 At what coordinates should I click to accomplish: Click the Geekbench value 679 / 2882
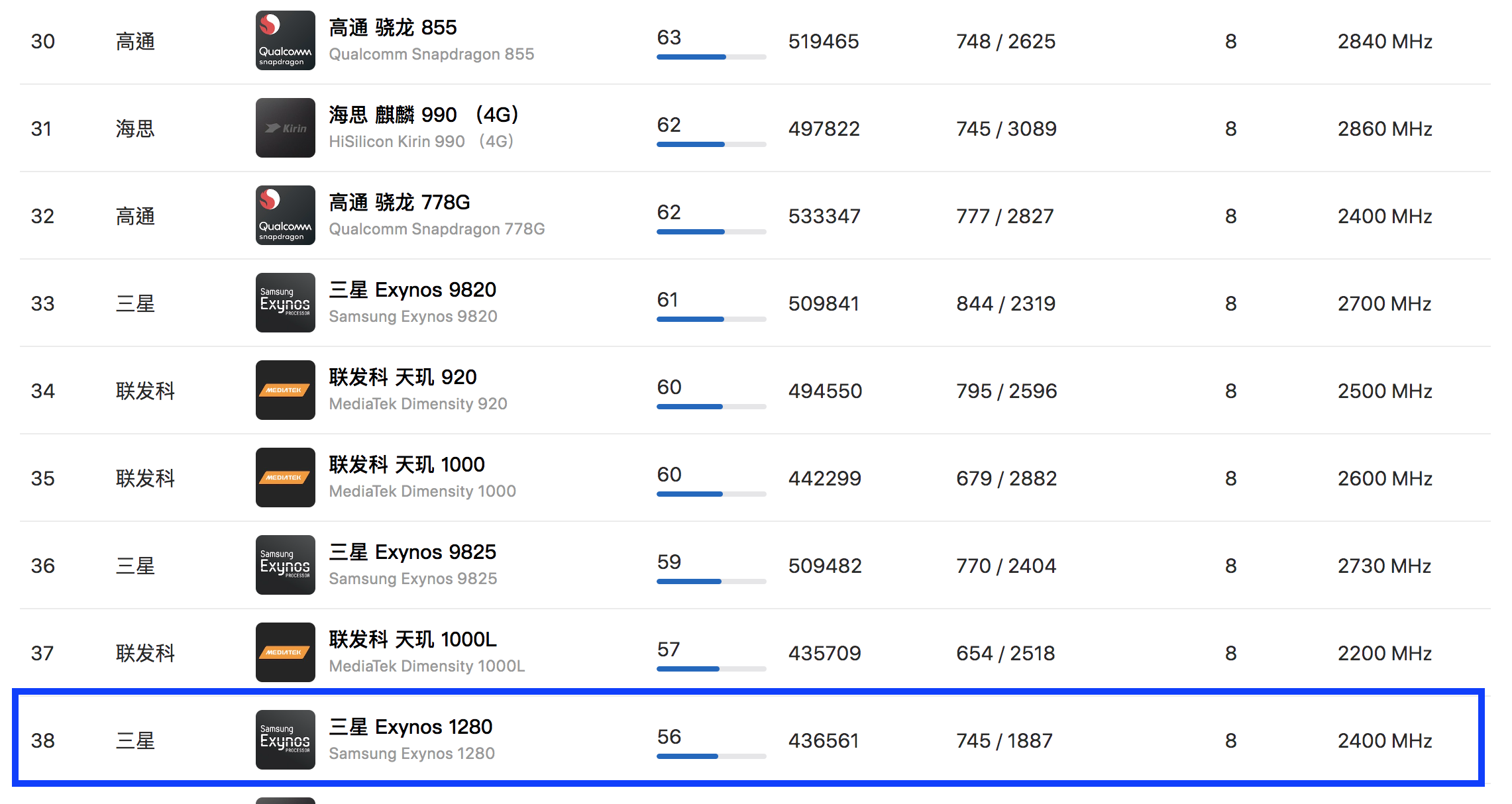pyautogui.click(x=1006, y=479)
